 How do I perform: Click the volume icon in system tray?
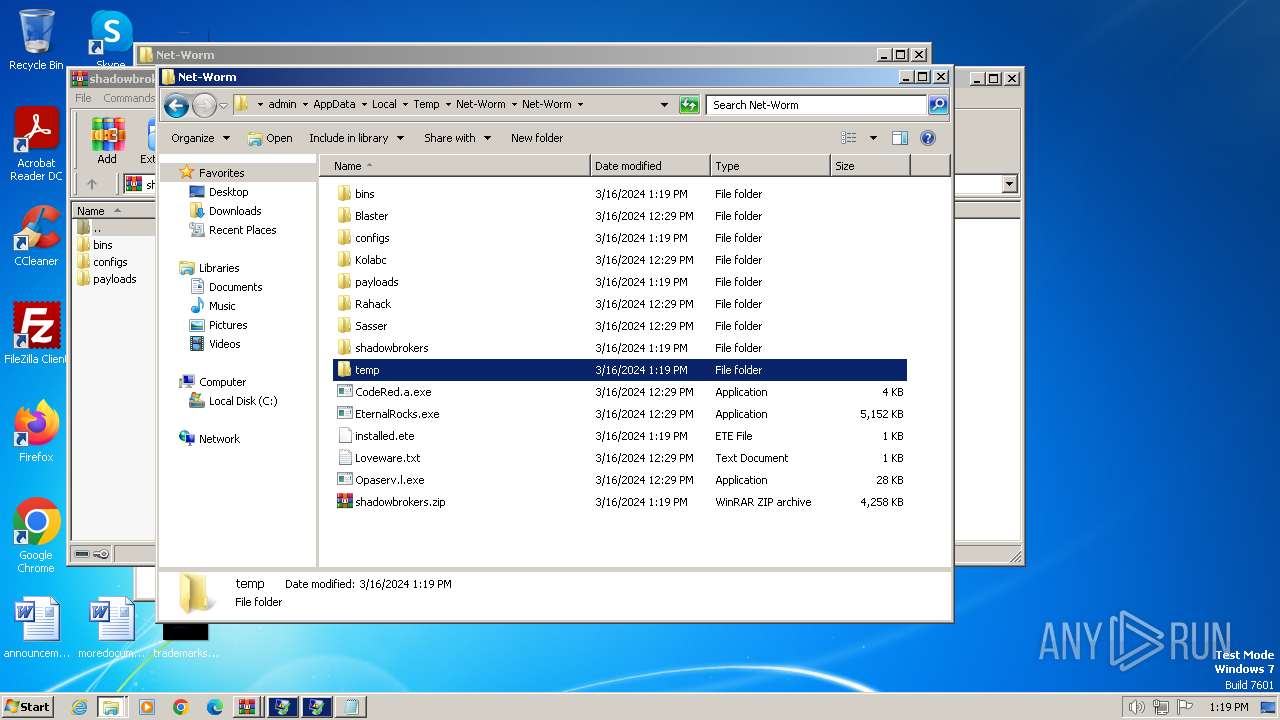[1136, 707]
